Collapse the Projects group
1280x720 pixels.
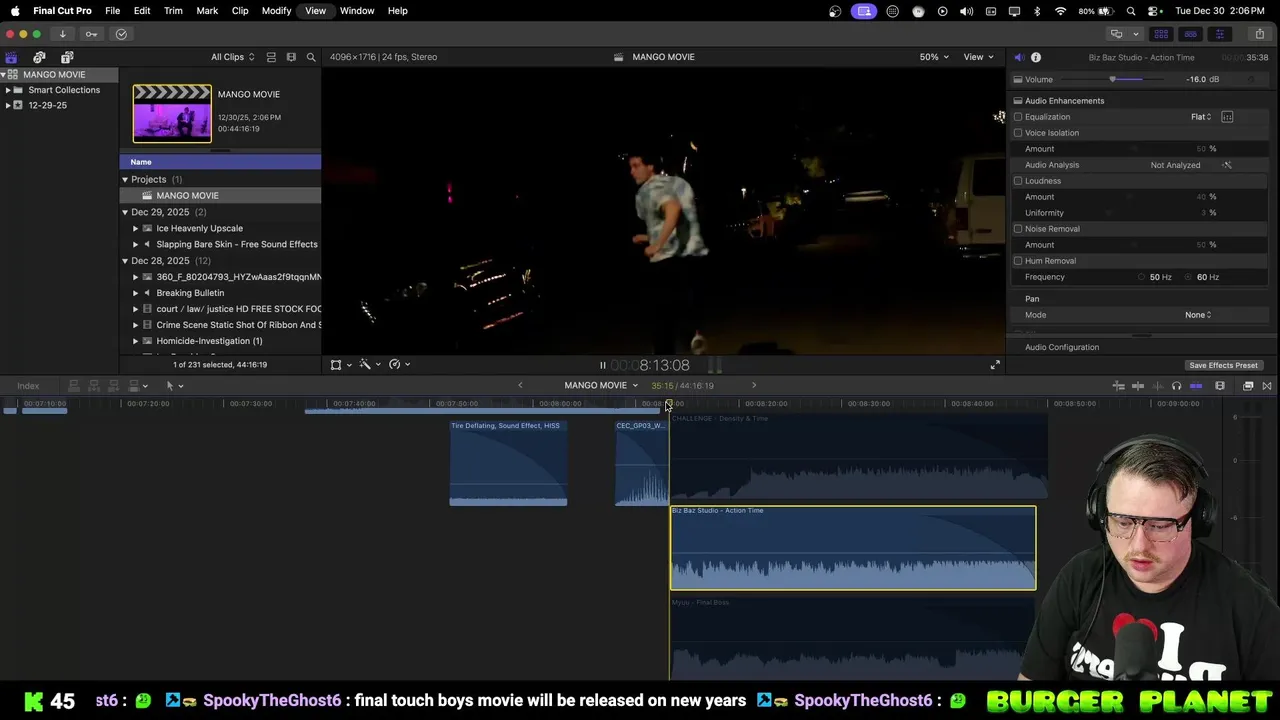125,180
